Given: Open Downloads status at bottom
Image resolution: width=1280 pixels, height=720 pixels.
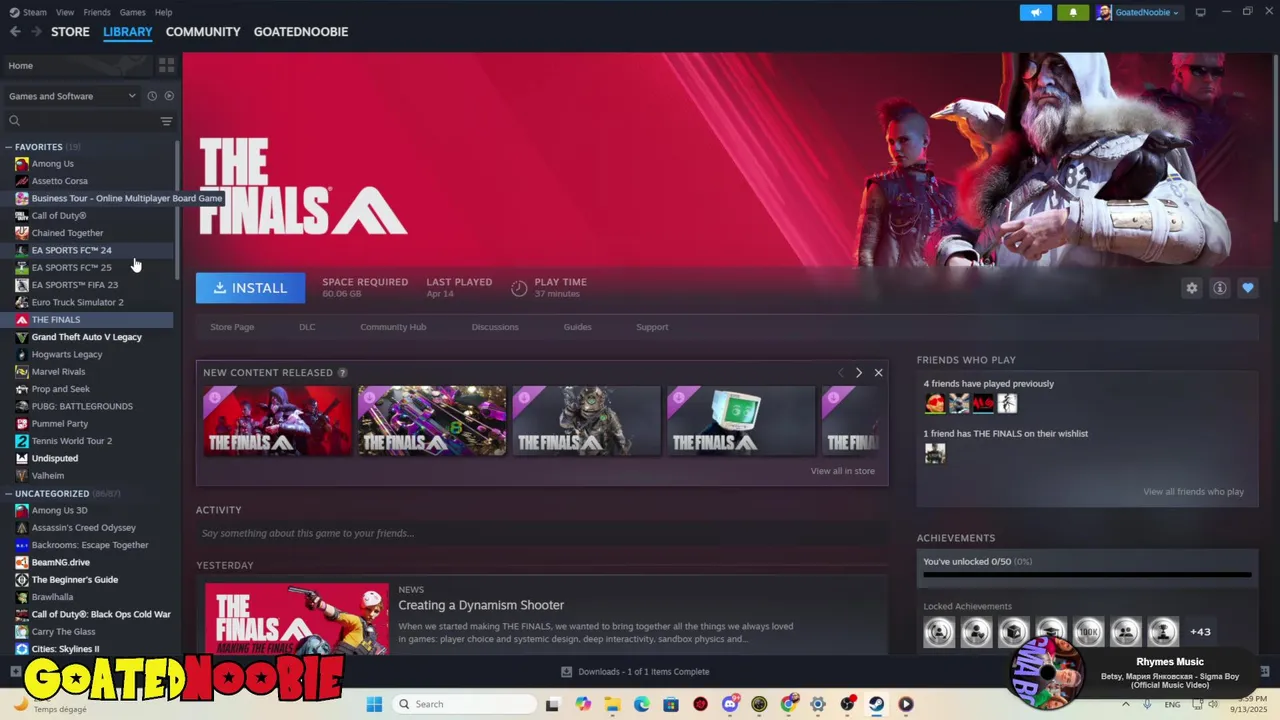Looking at the screenshot, I should tap(635, 672).
